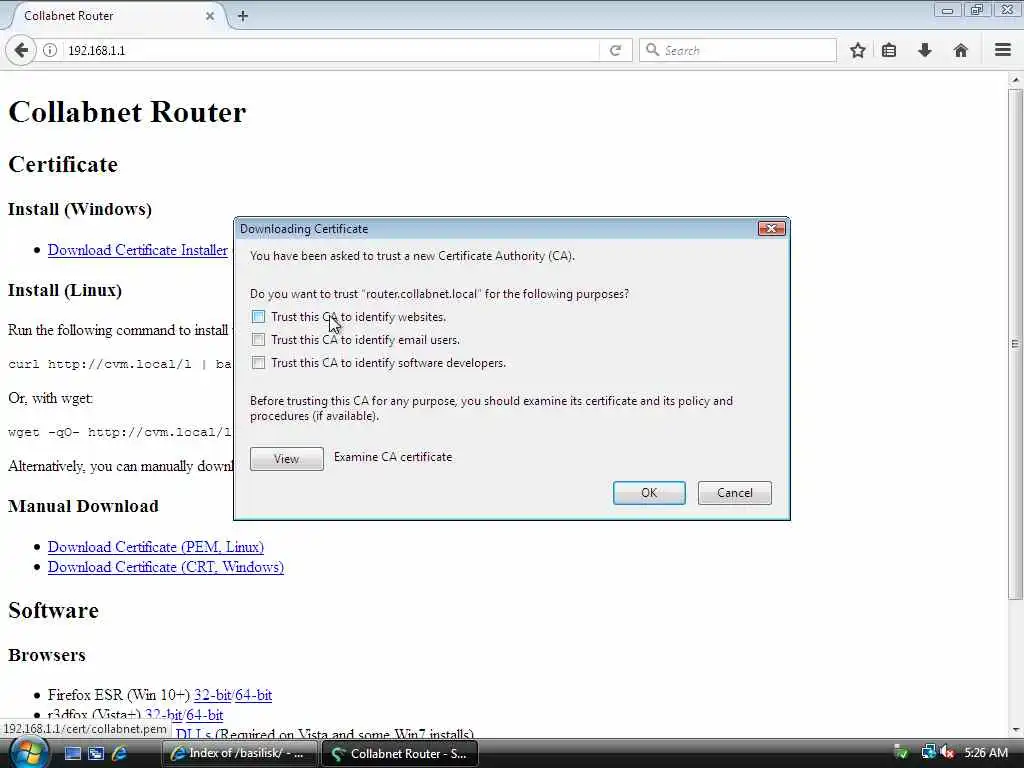Open the network tray icon
This screenshot has height=768, width=1024.
[x=927, y=752]
